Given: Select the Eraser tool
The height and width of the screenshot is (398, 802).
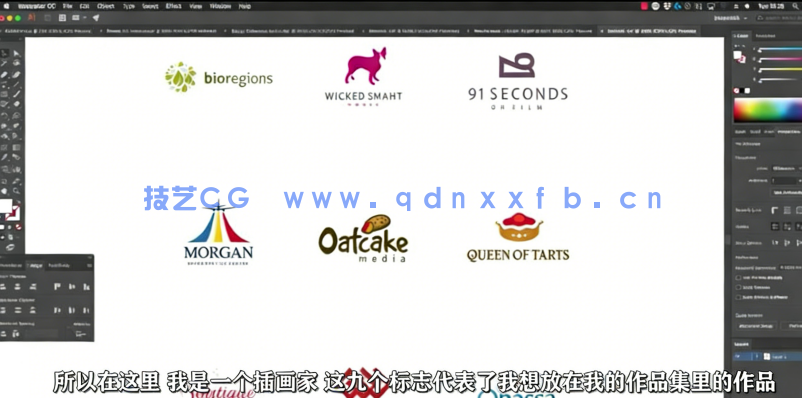Looking at the screenshot, I should 16,104.
